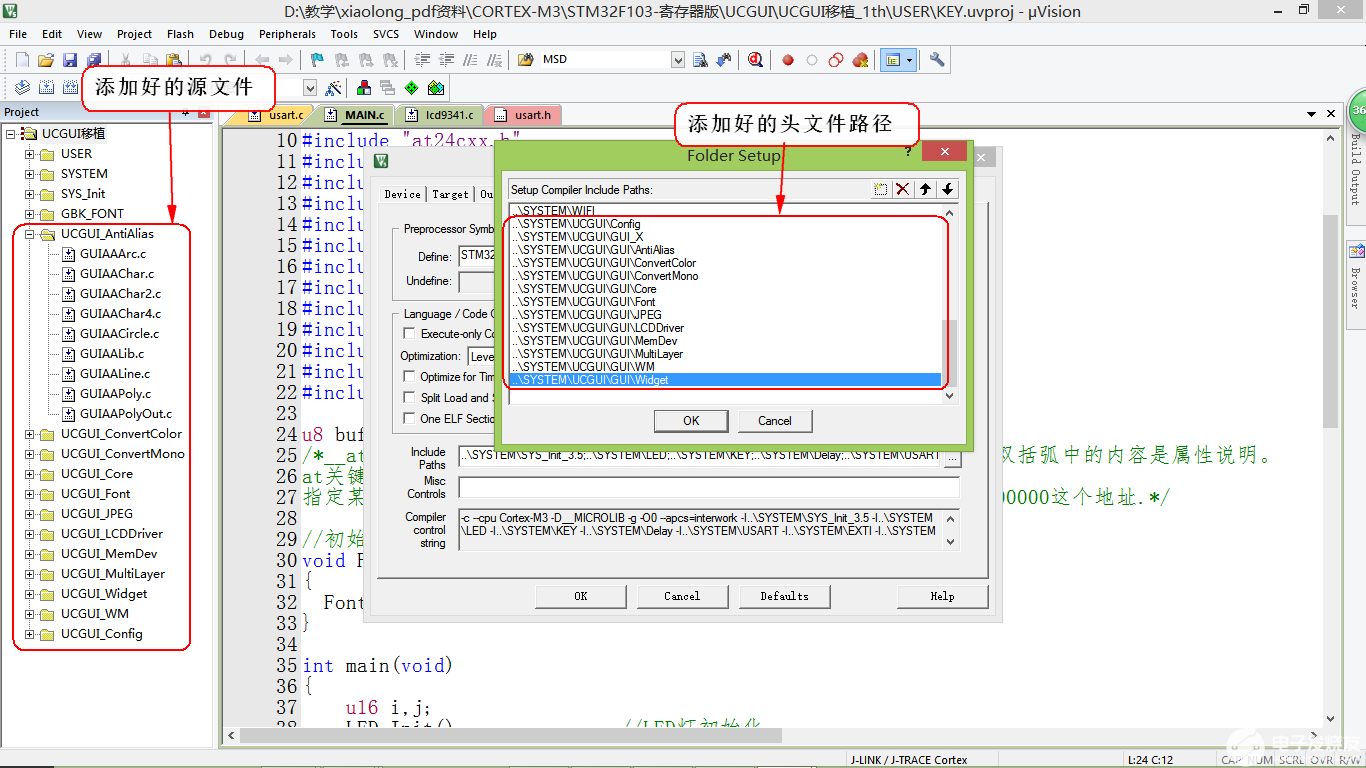Expand the UCGUI_Config group
Viewport: 1366px width, 768px height.
pos(29,634)
